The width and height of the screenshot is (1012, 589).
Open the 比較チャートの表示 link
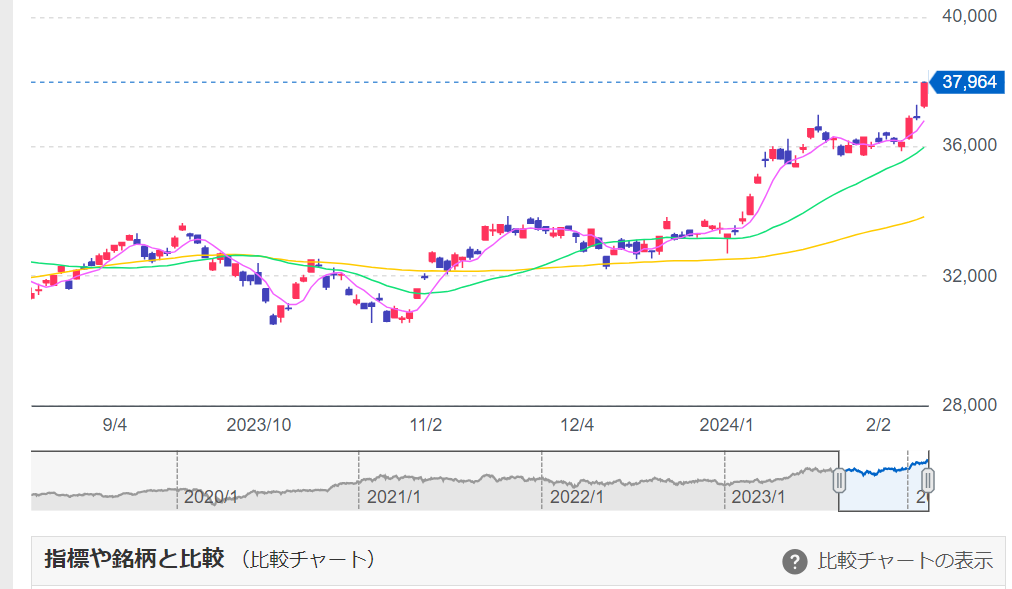[x=905, y=561]
